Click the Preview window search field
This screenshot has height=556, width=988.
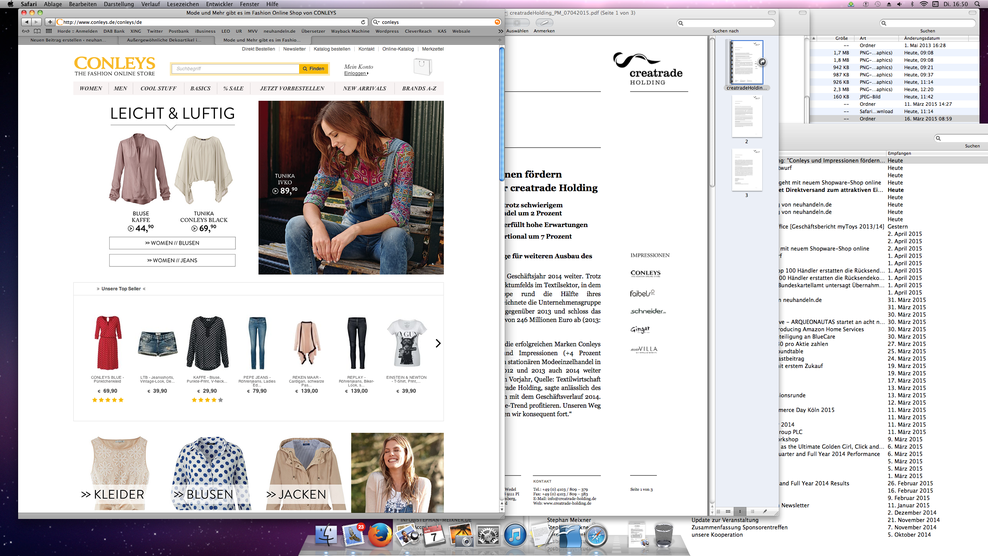(x=725, y=23)
